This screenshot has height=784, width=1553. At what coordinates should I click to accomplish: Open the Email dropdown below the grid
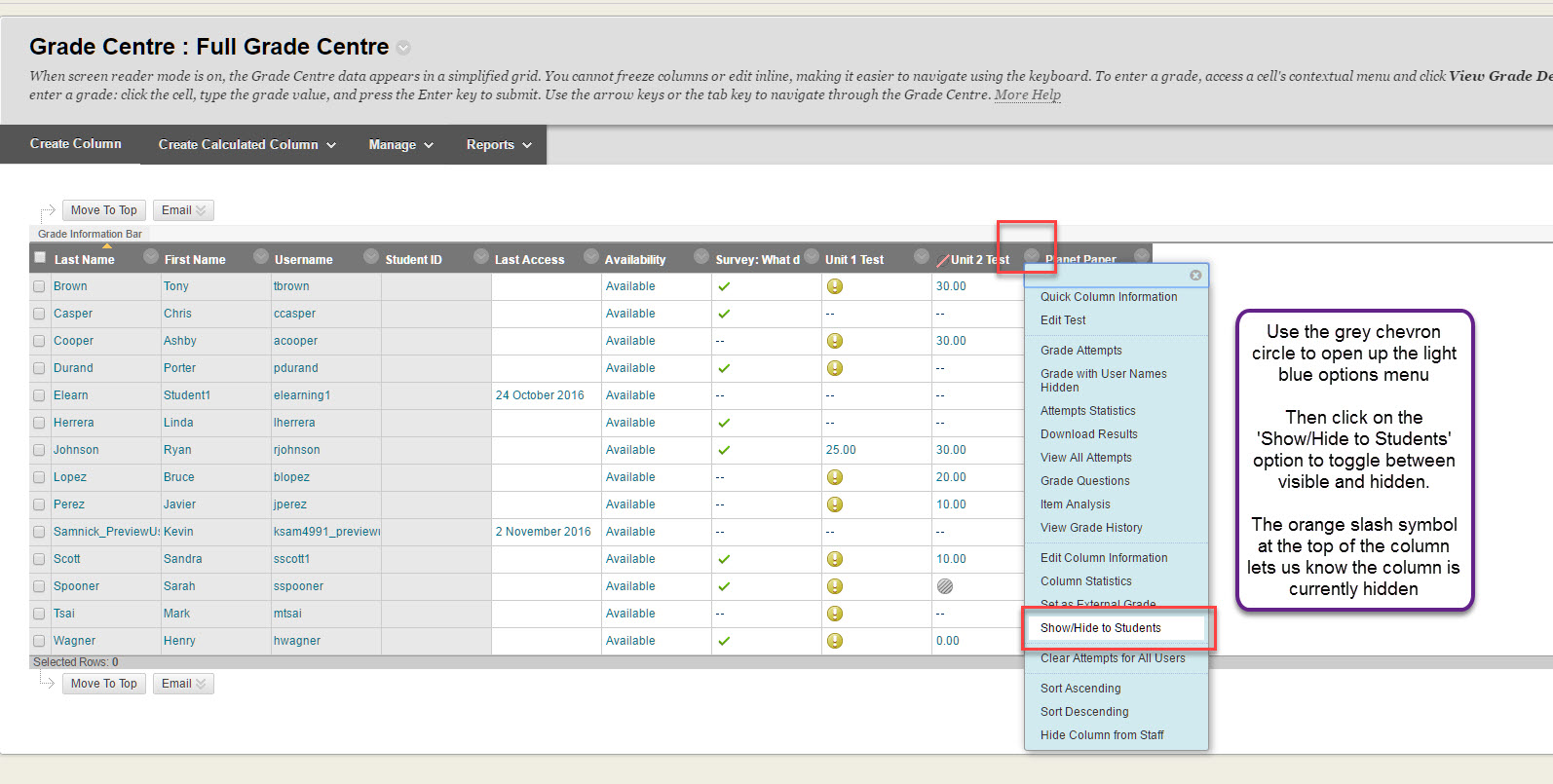(x=183, y=684)
